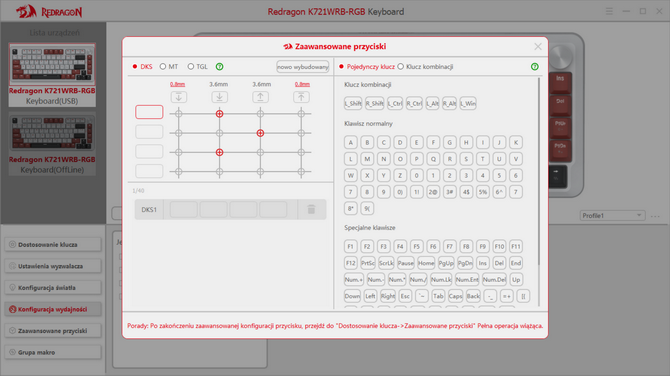Choose the Num.Lk key button
Screen dimensions: 670x376
pos(441,280)
